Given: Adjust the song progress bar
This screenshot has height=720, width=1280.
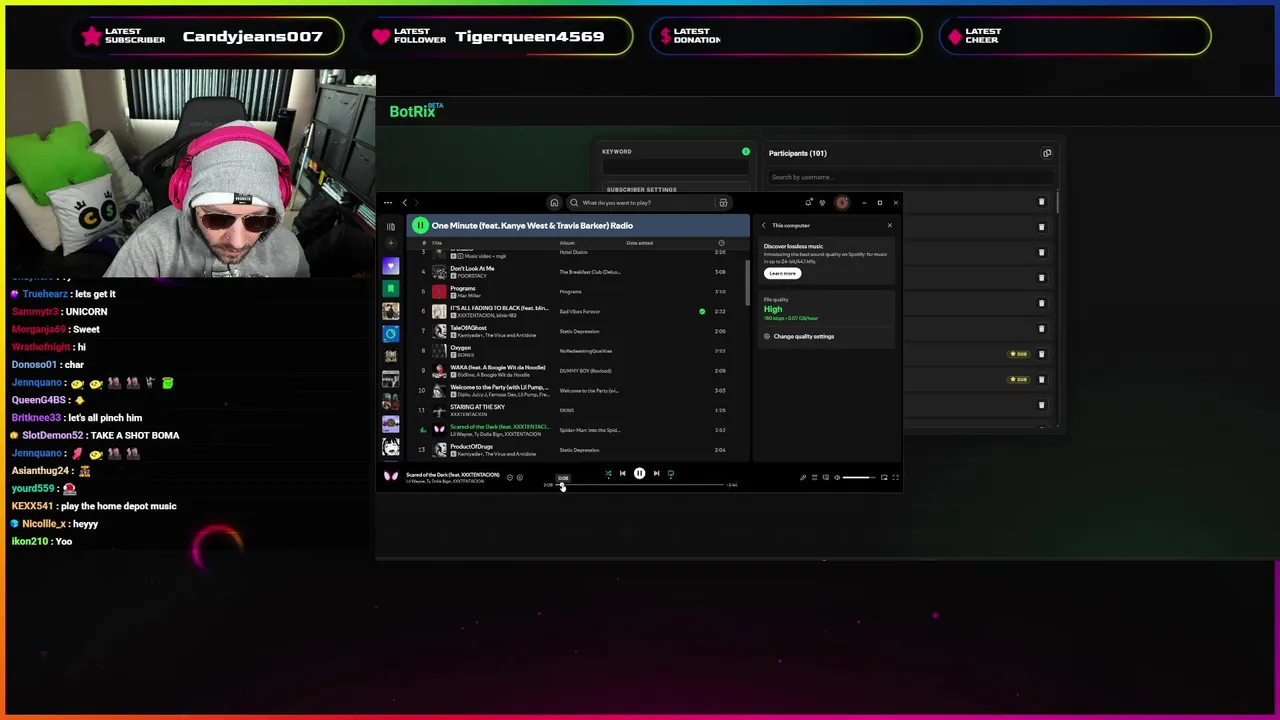Looking at the screenshot, I should click(640, 485).
